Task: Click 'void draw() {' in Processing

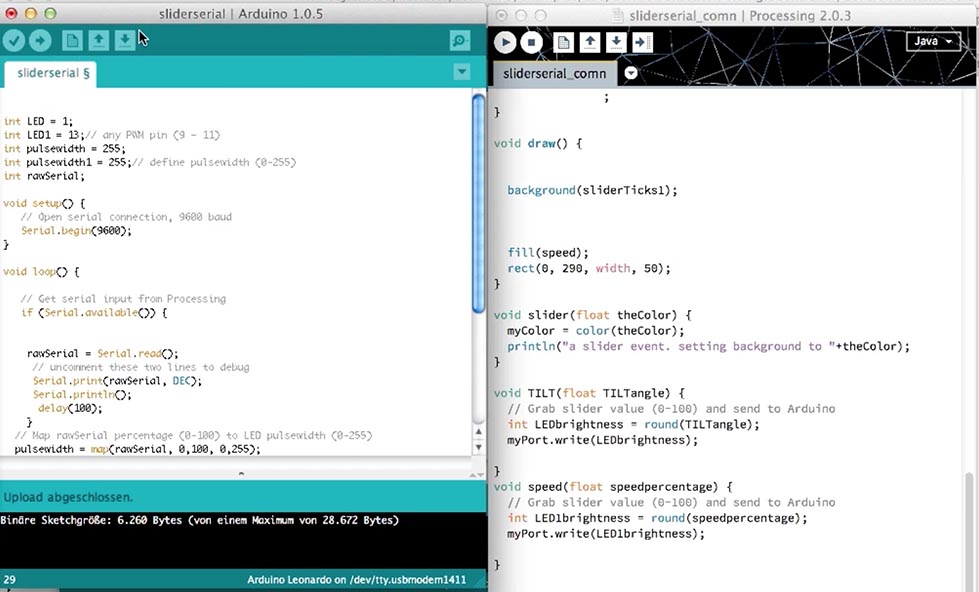Action: pos(538,143)
